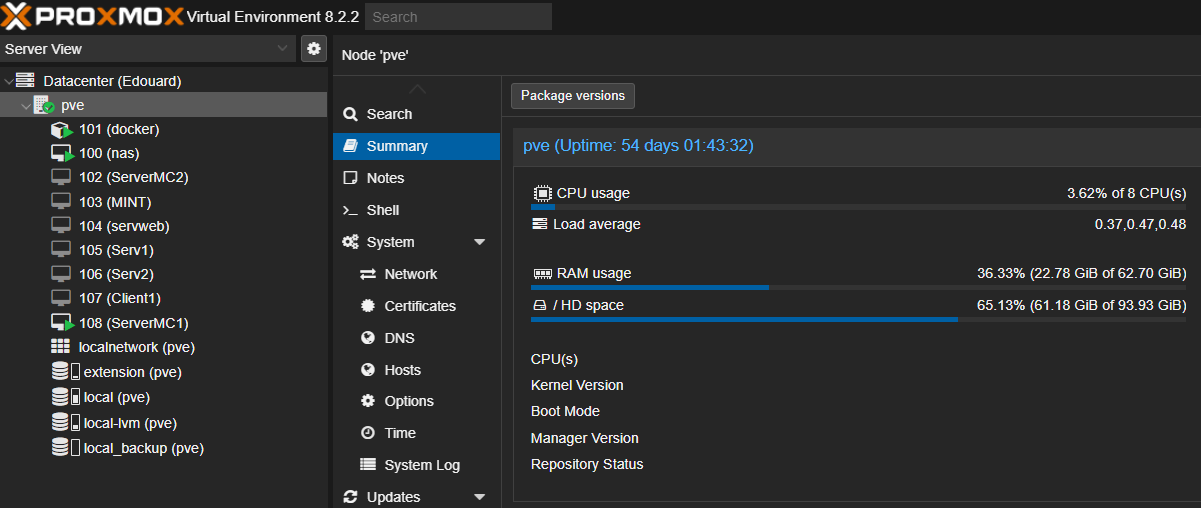
Task: Click the System Log list icon
Action: [367, 465]
